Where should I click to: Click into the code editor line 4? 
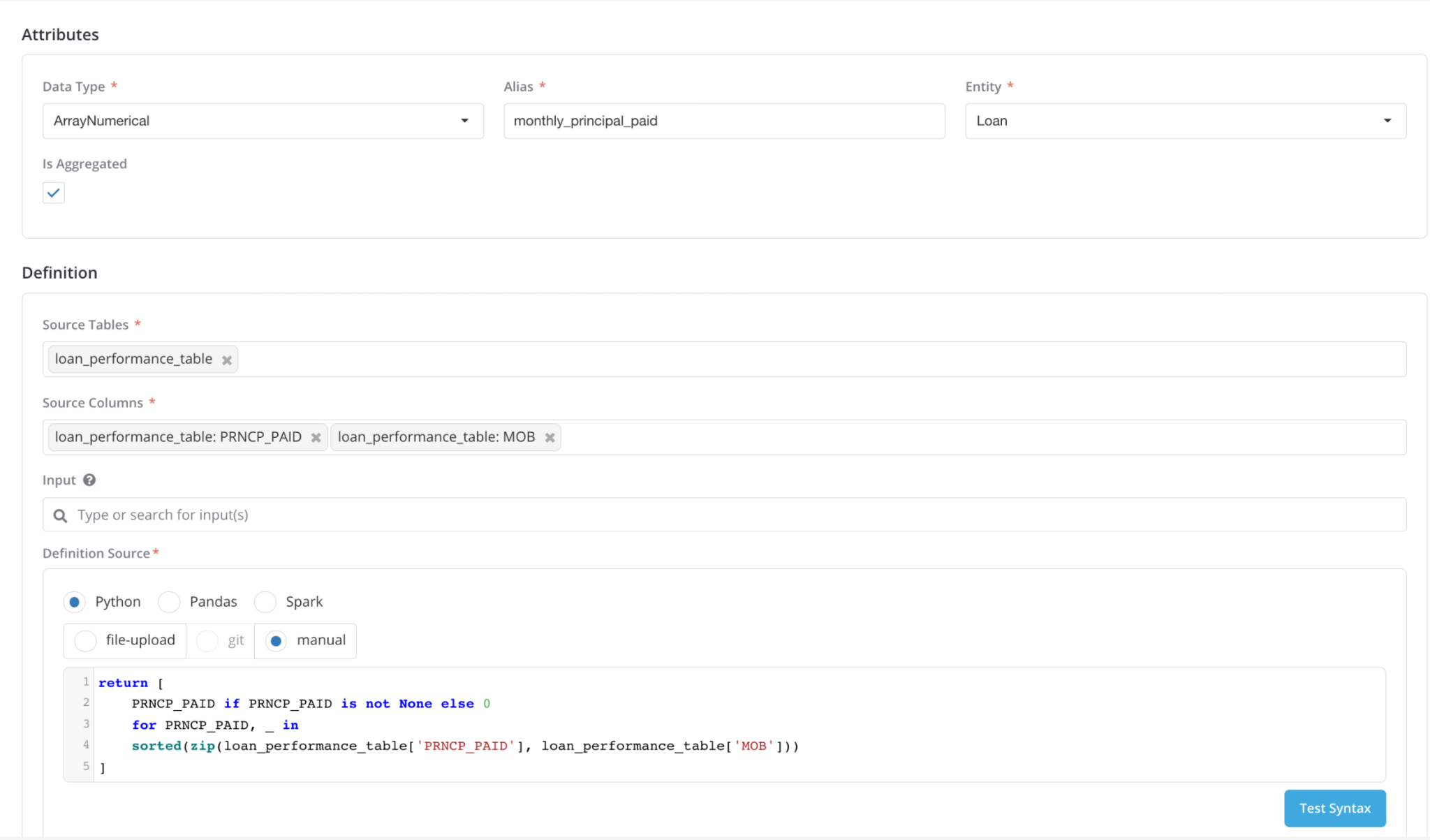(489, 746)
